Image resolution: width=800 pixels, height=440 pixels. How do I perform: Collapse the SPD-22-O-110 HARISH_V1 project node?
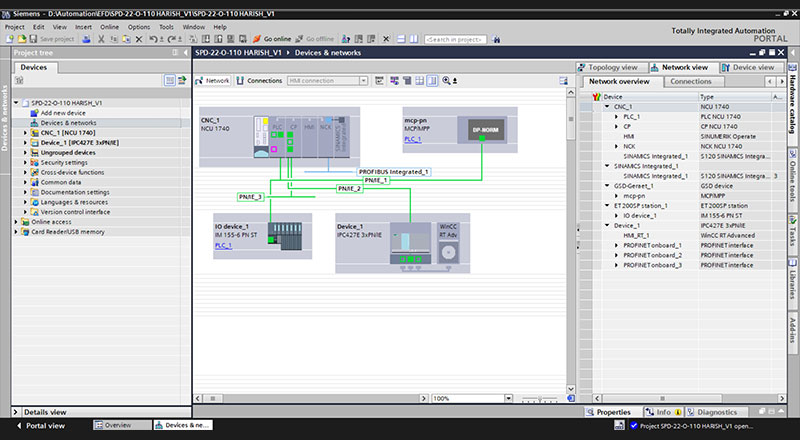(x=16, y=103)
